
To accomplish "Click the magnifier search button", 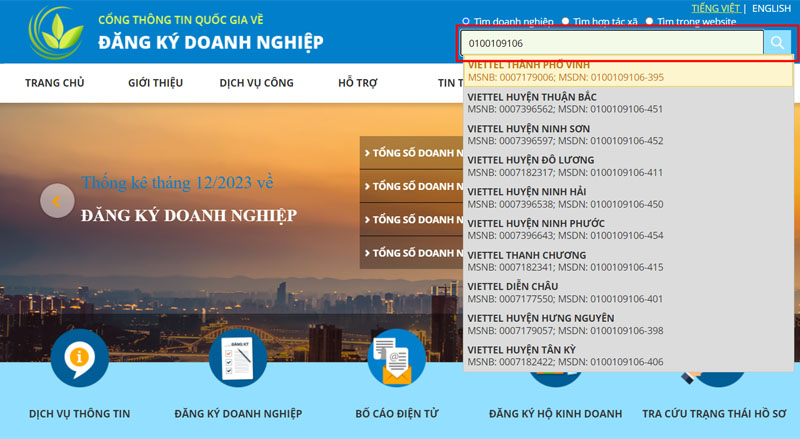I will [x=777, y=42].
